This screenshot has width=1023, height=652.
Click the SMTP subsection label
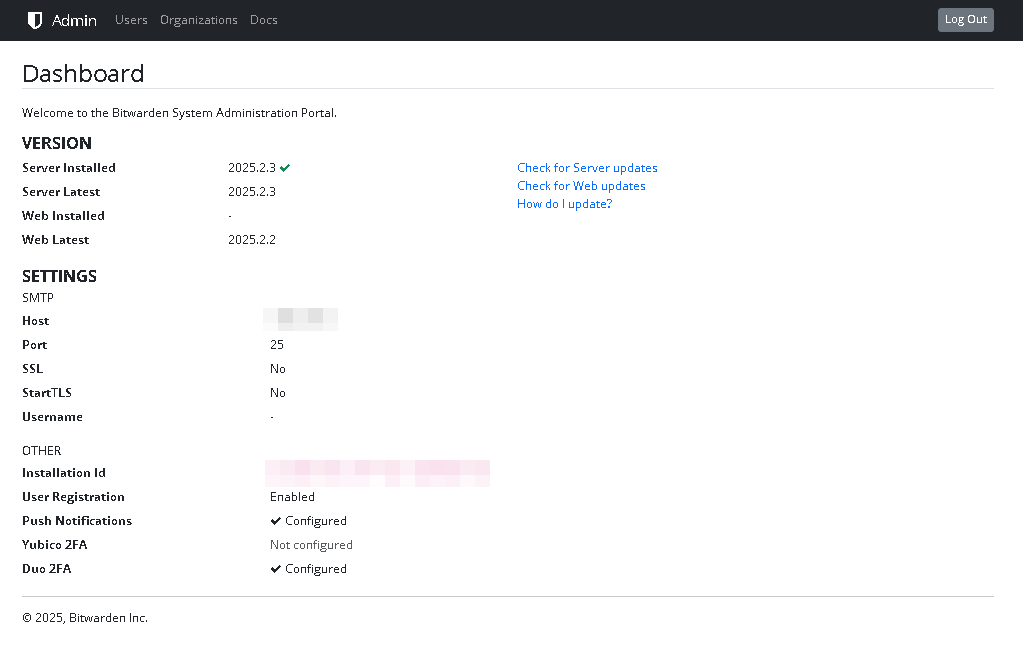(x=38, y=298)
